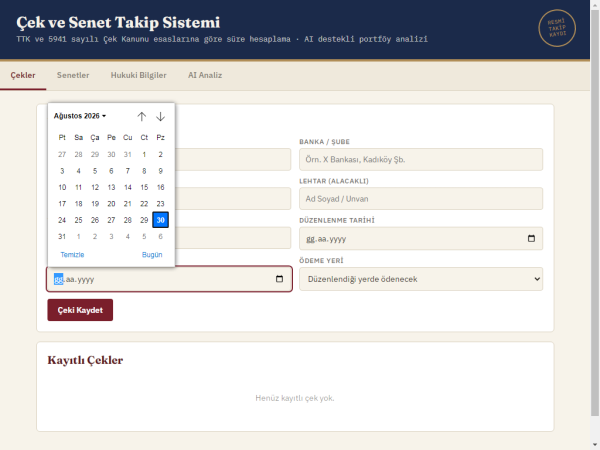Open calendar icon in Düzenlenme Tarihi field
Image resolution: width=600 pixels, height=450 pixels.
point(531,238)
